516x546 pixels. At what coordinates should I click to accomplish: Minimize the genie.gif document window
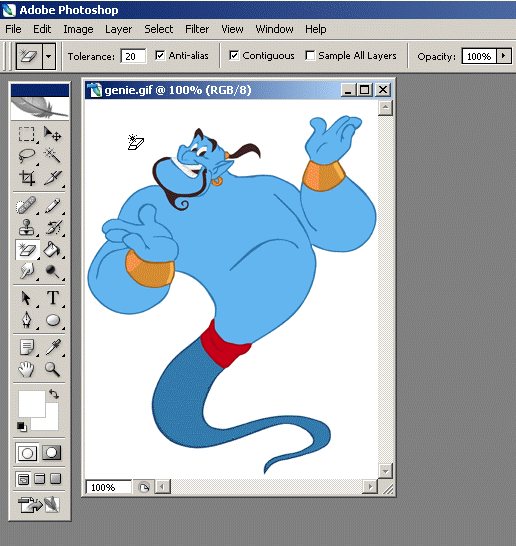tap(347, 90)
